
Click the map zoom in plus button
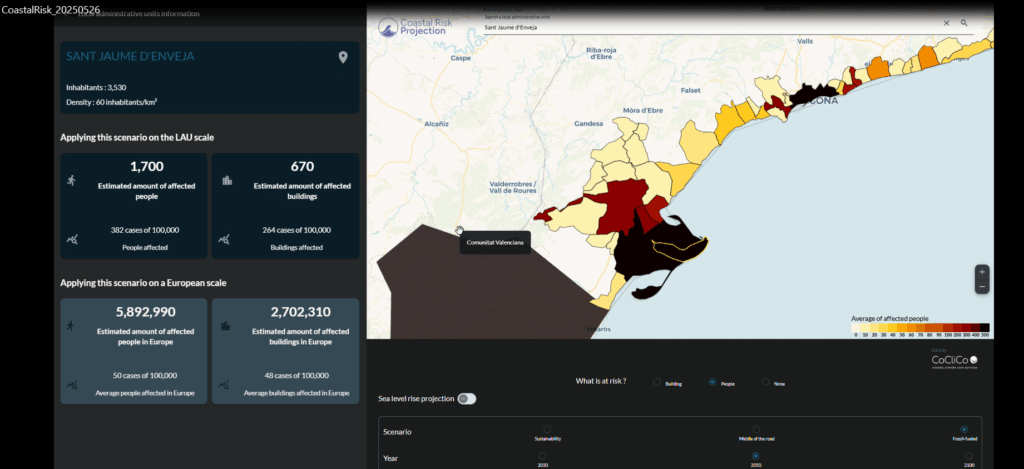pyautogui.click(x=982, y=272)
